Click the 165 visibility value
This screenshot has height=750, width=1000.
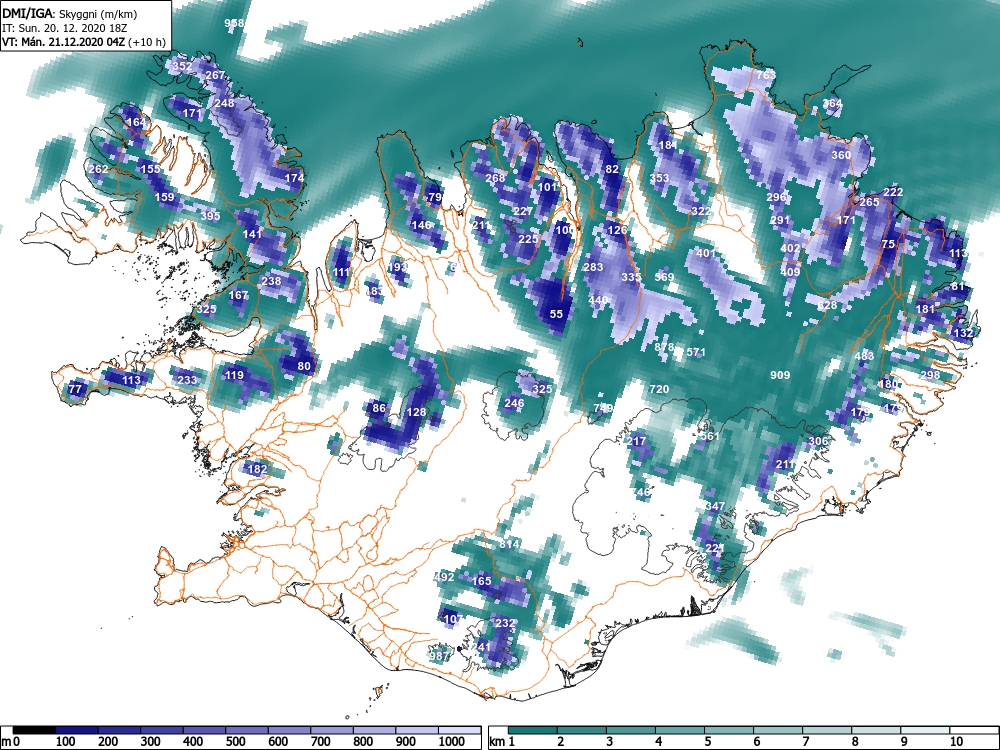(482, 581)
